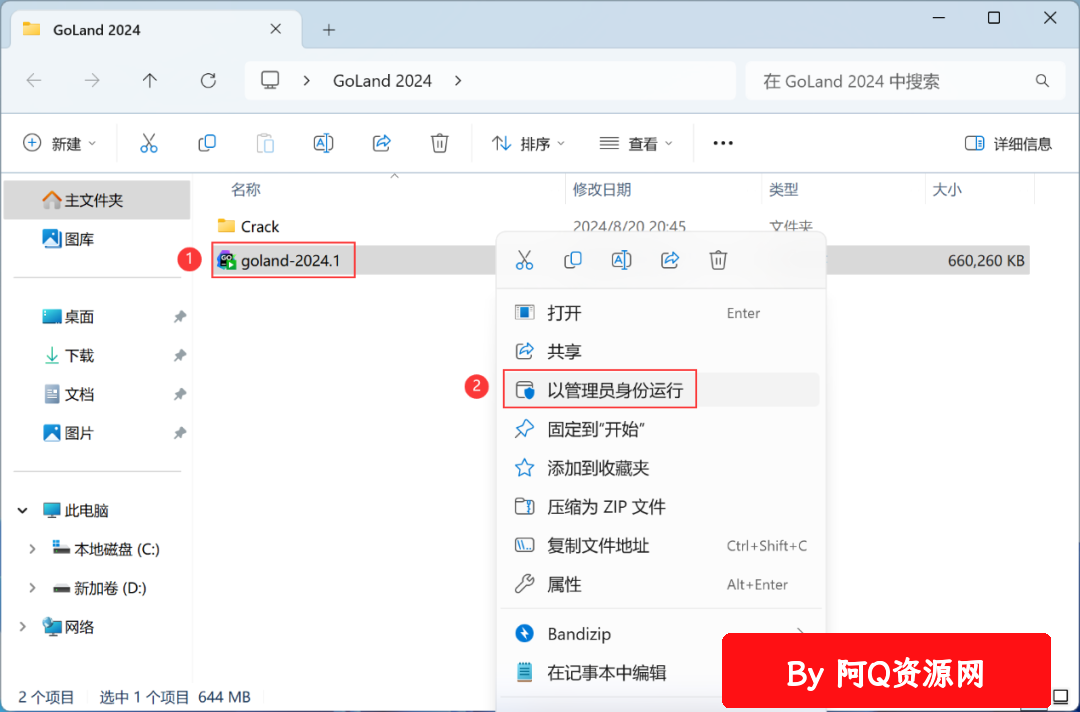Sort by the 类型 column header
The height and width of the screenshot is (712, 1080).
pyautogui.click(x=784, y=189)
